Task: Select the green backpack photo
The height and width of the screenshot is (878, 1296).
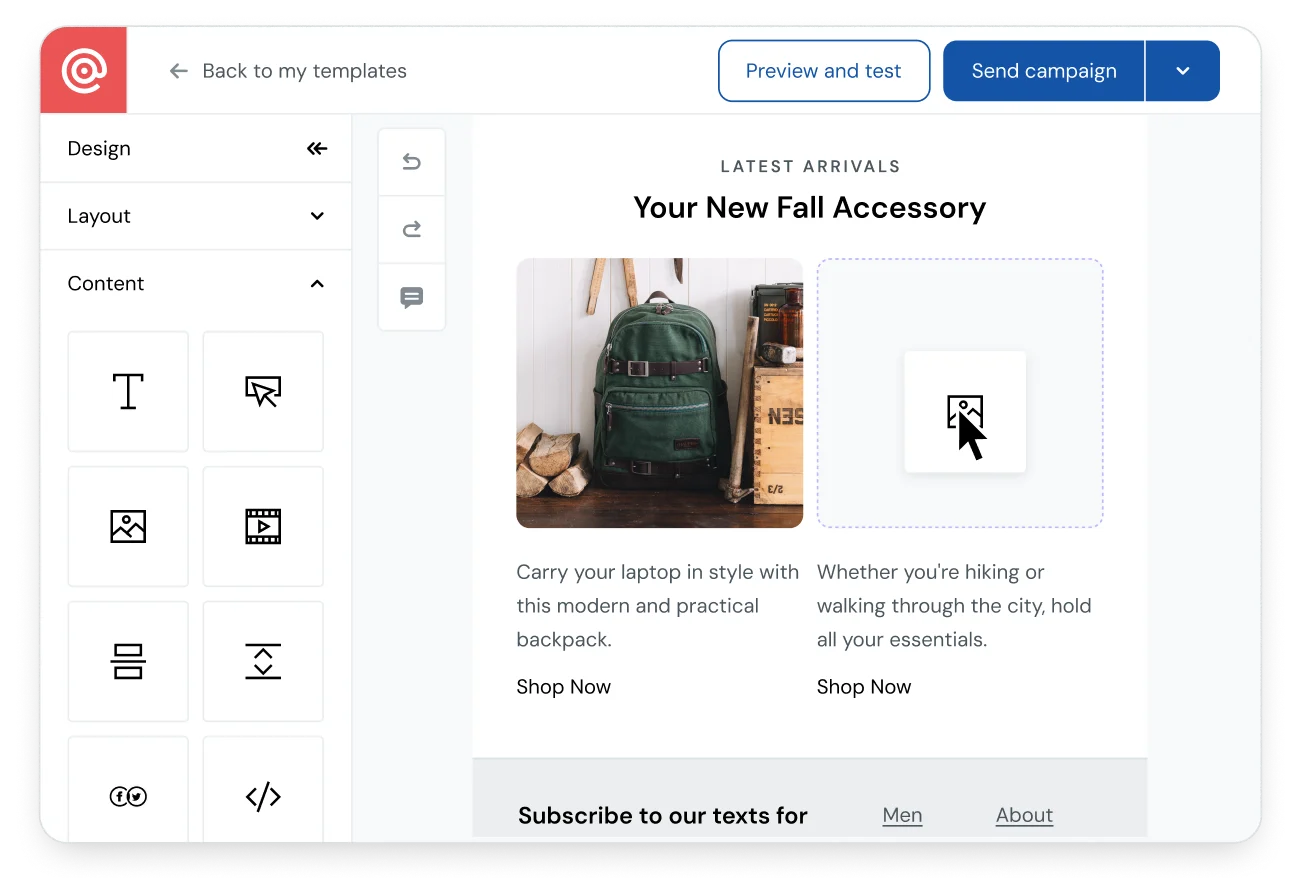Action: [x=659, y=393]
